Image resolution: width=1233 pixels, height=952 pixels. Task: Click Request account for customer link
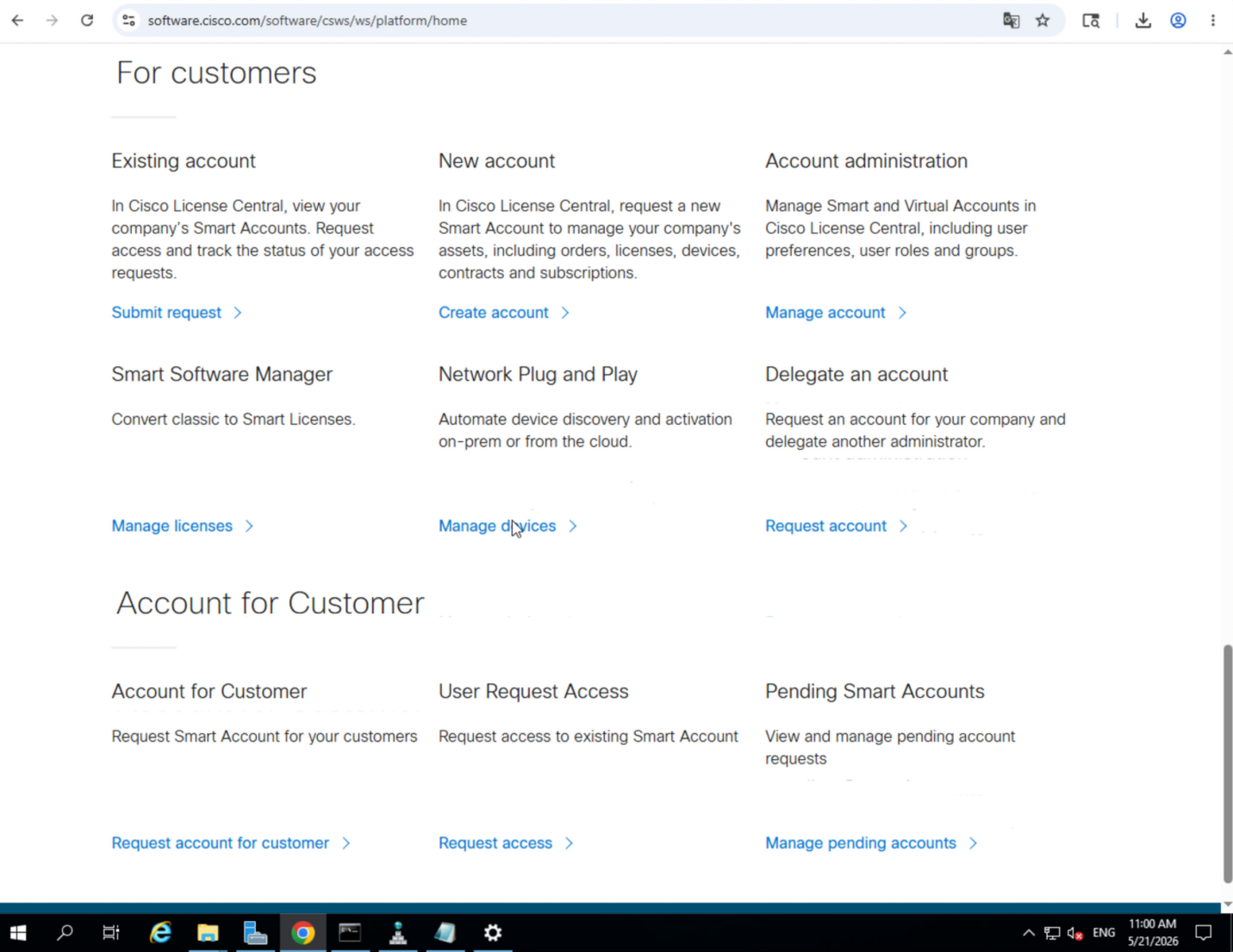click(x=221, y=843)
